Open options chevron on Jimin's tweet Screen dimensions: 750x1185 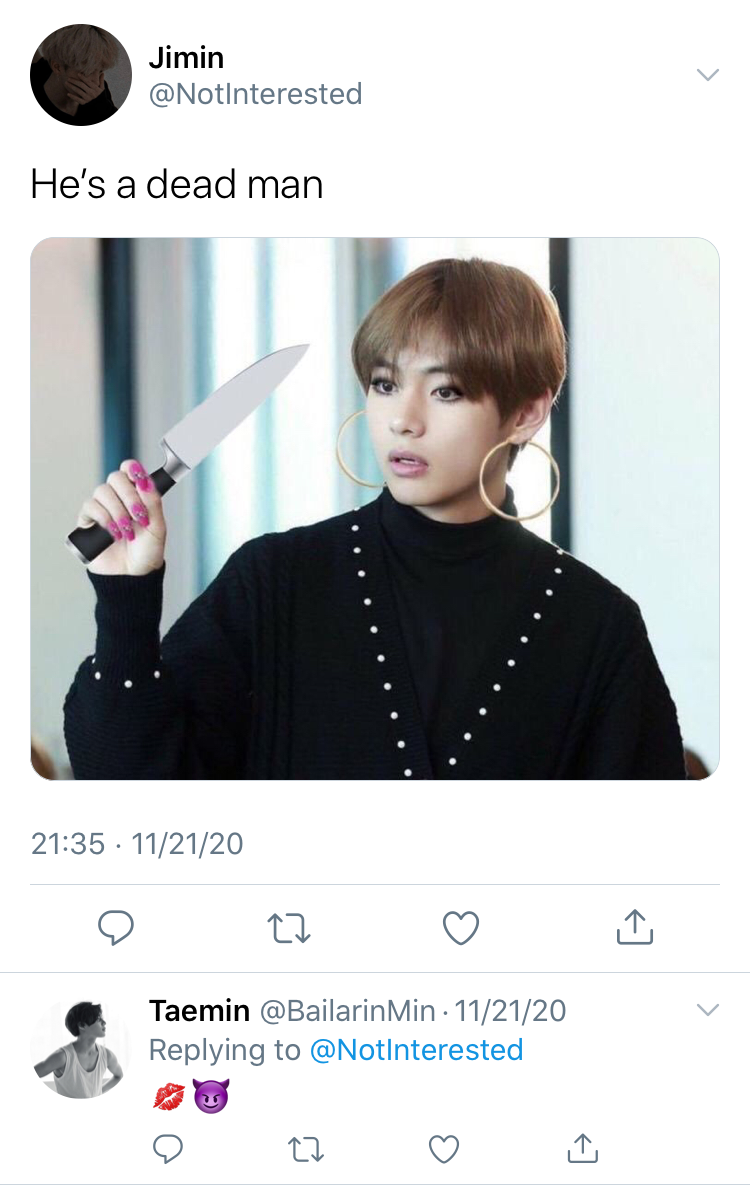point(708,74)
